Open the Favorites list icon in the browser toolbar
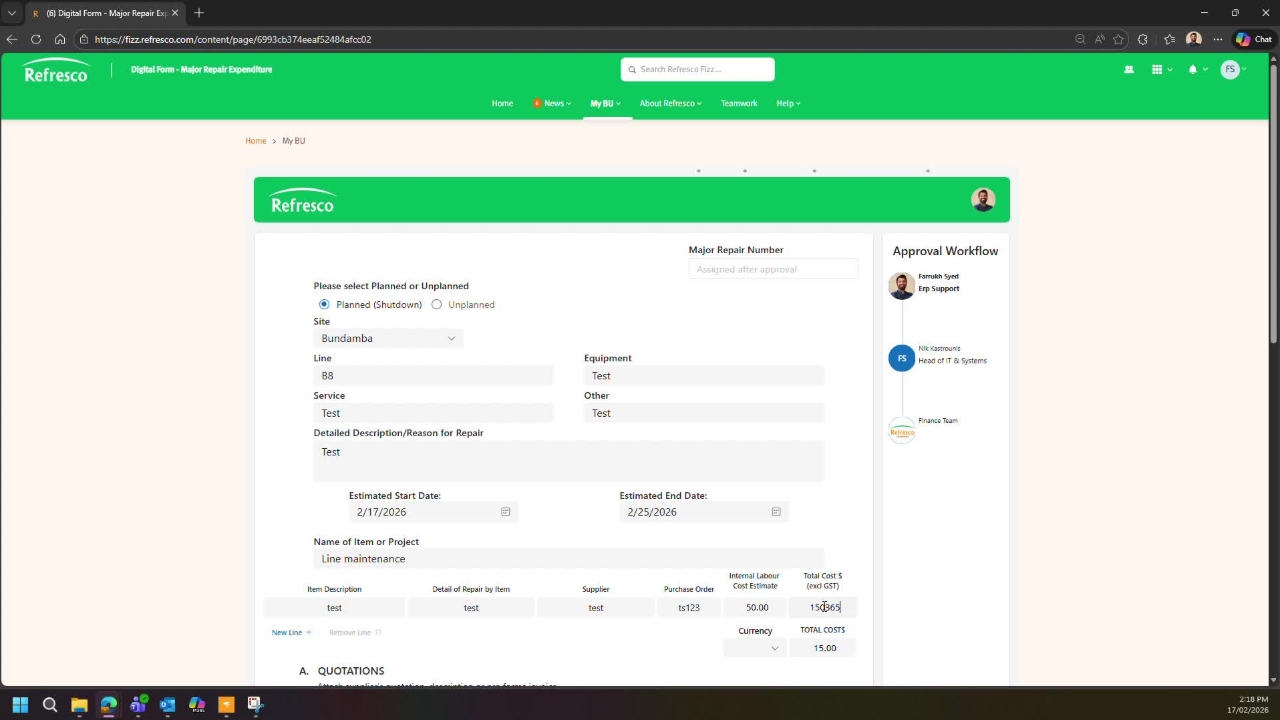The width and height of the screenshot is (1280, 720). 1169,39
